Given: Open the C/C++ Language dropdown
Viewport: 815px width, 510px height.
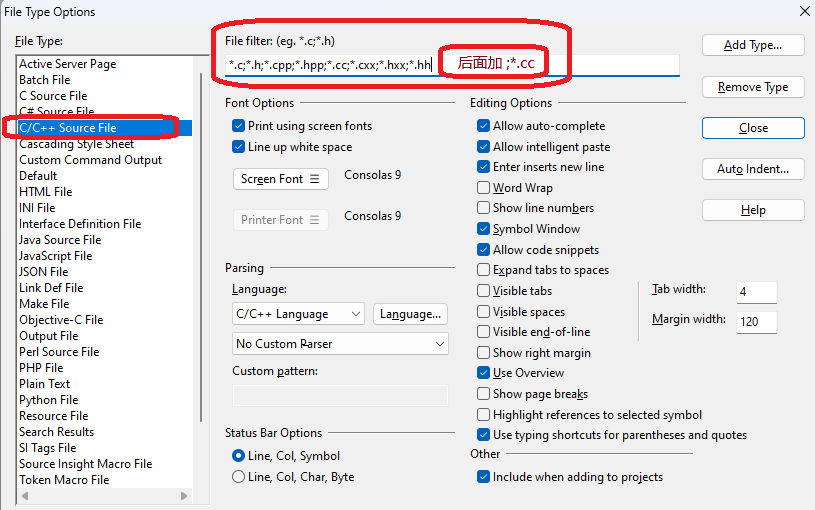Looking at the screenshot, I should click(298, 314).
